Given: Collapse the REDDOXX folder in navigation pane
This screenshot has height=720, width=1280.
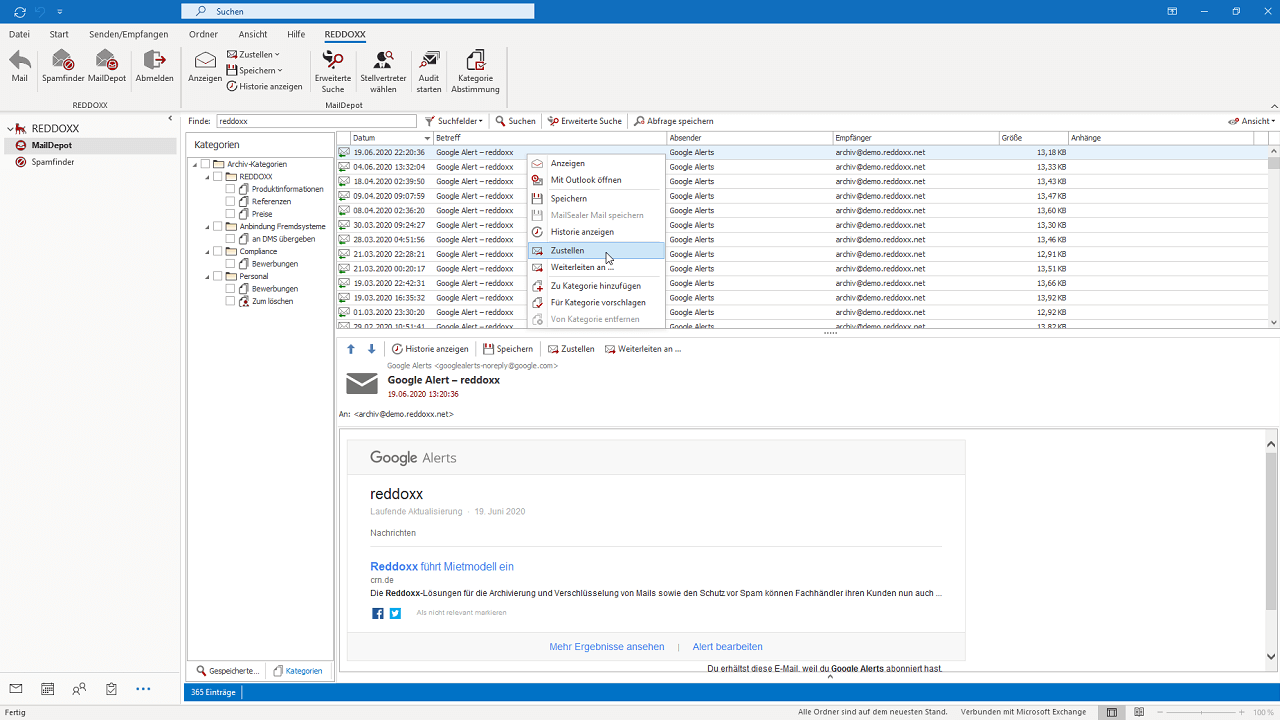Looking at the screenshot, I should pos(11,129).
